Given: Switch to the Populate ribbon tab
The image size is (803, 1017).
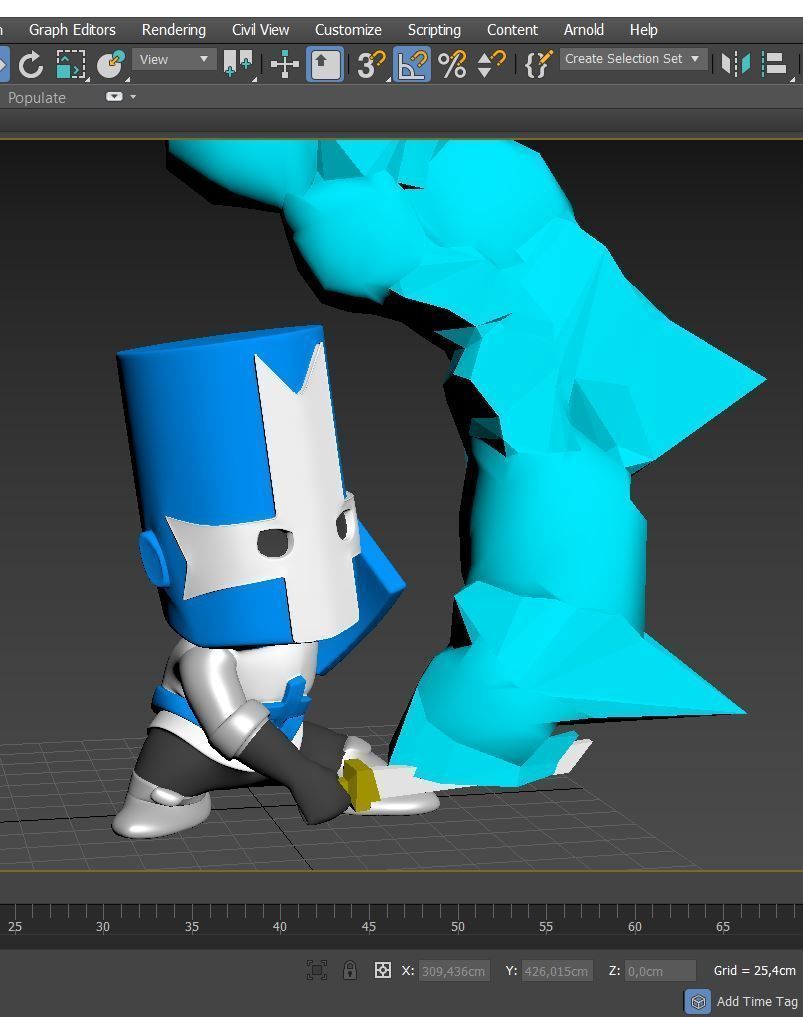Looking at the screenshot, I should click(37, 98).
